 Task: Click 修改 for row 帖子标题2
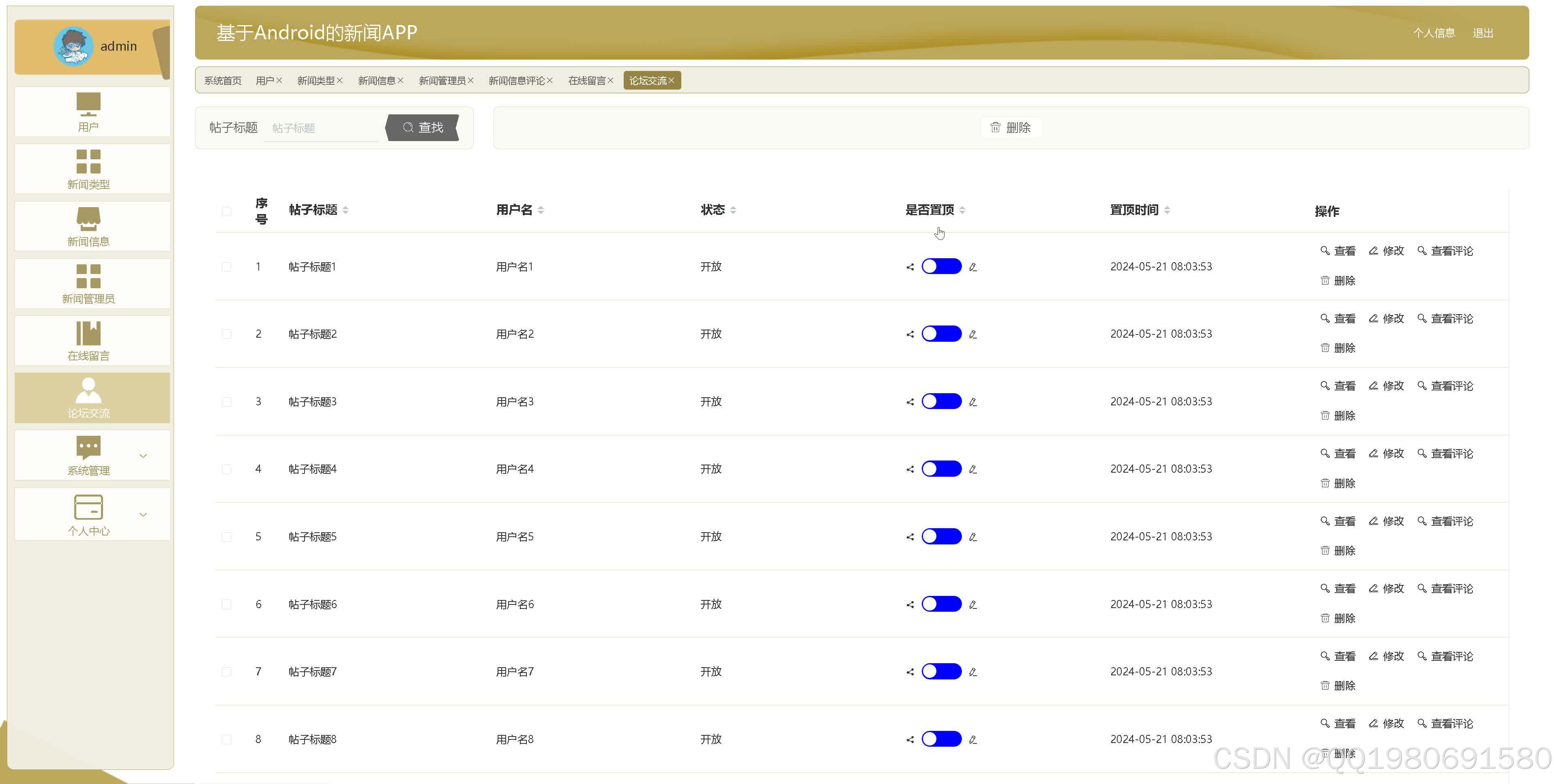1386,319
